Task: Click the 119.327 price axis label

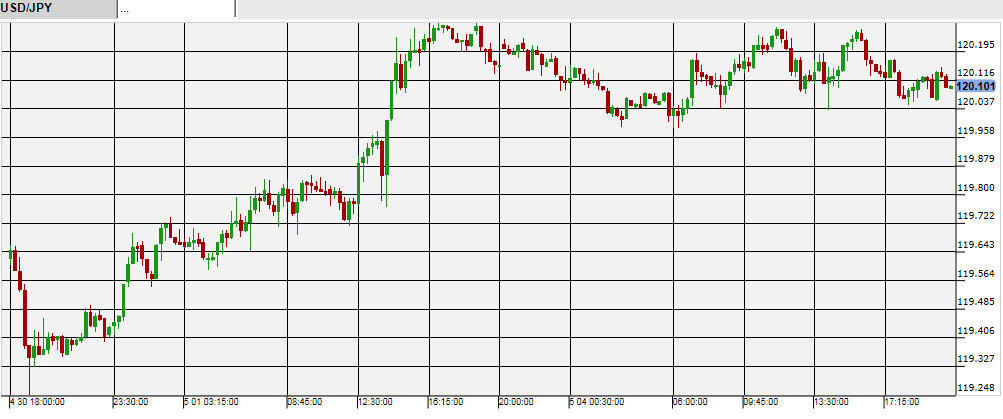Action: pos(975,359)
